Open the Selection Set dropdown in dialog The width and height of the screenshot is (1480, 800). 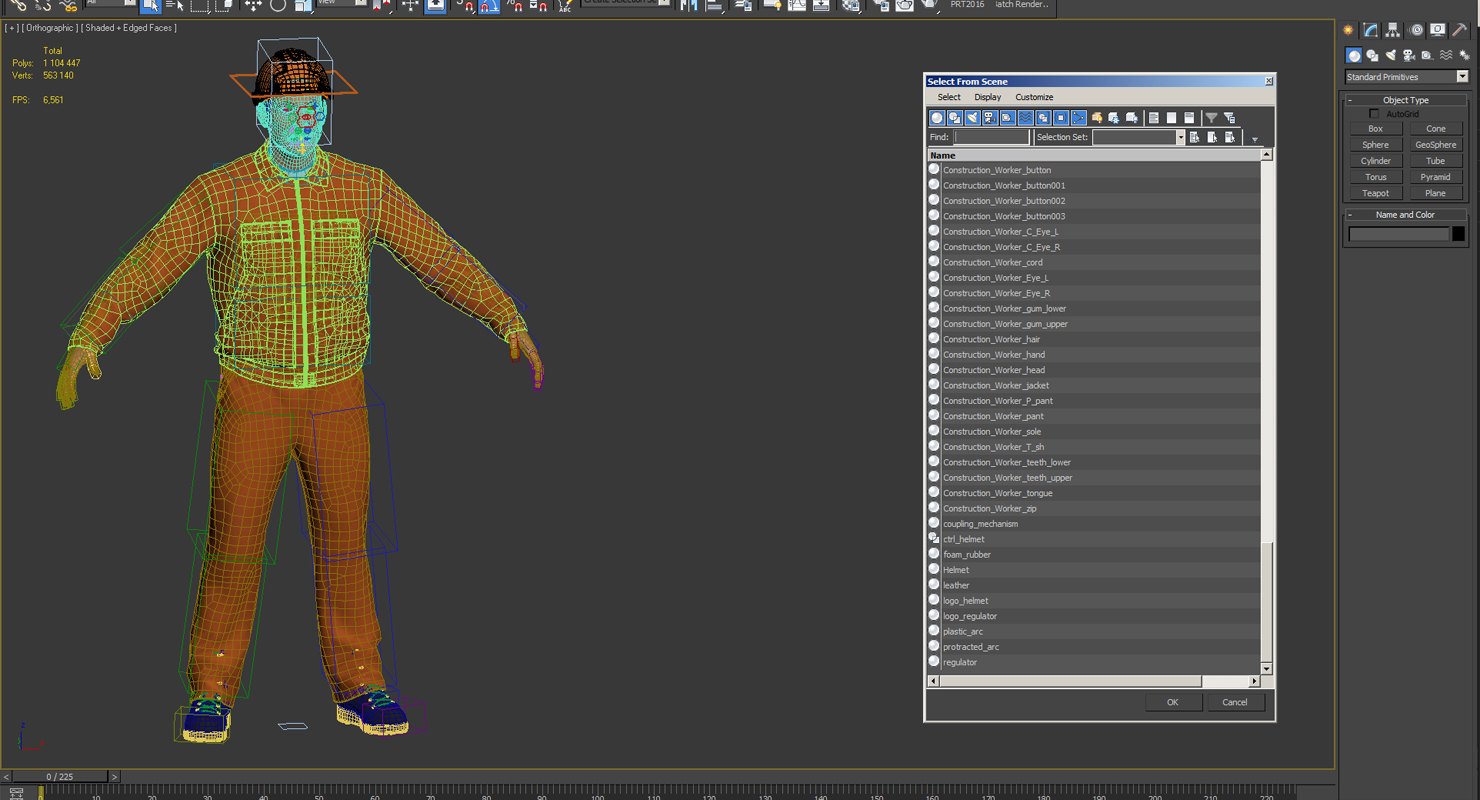1180,137
